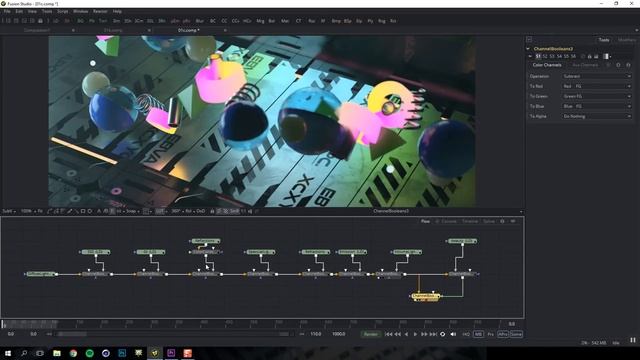This screenshot has width=640, height=360.
Task: Switch to the Spline tab
Action: click(x=489, y=221)
